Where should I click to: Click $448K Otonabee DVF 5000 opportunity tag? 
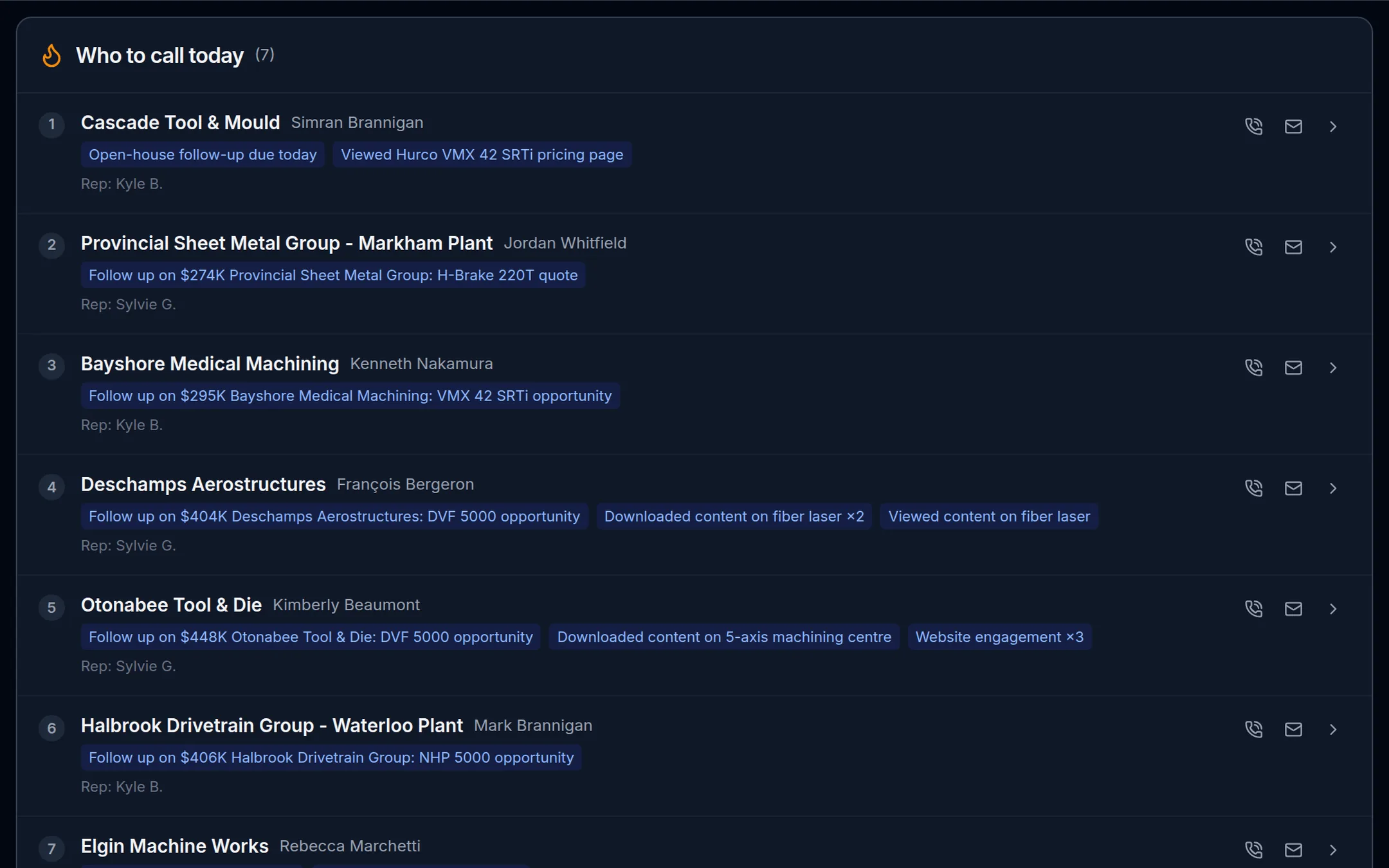pyautogui.click(x=311, y=637)
